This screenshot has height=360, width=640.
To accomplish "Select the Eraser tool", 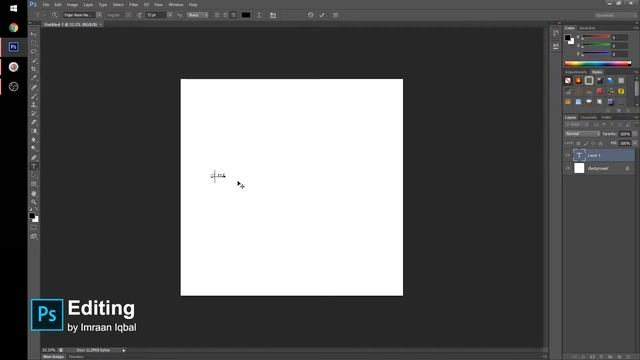I will (34, 122).
